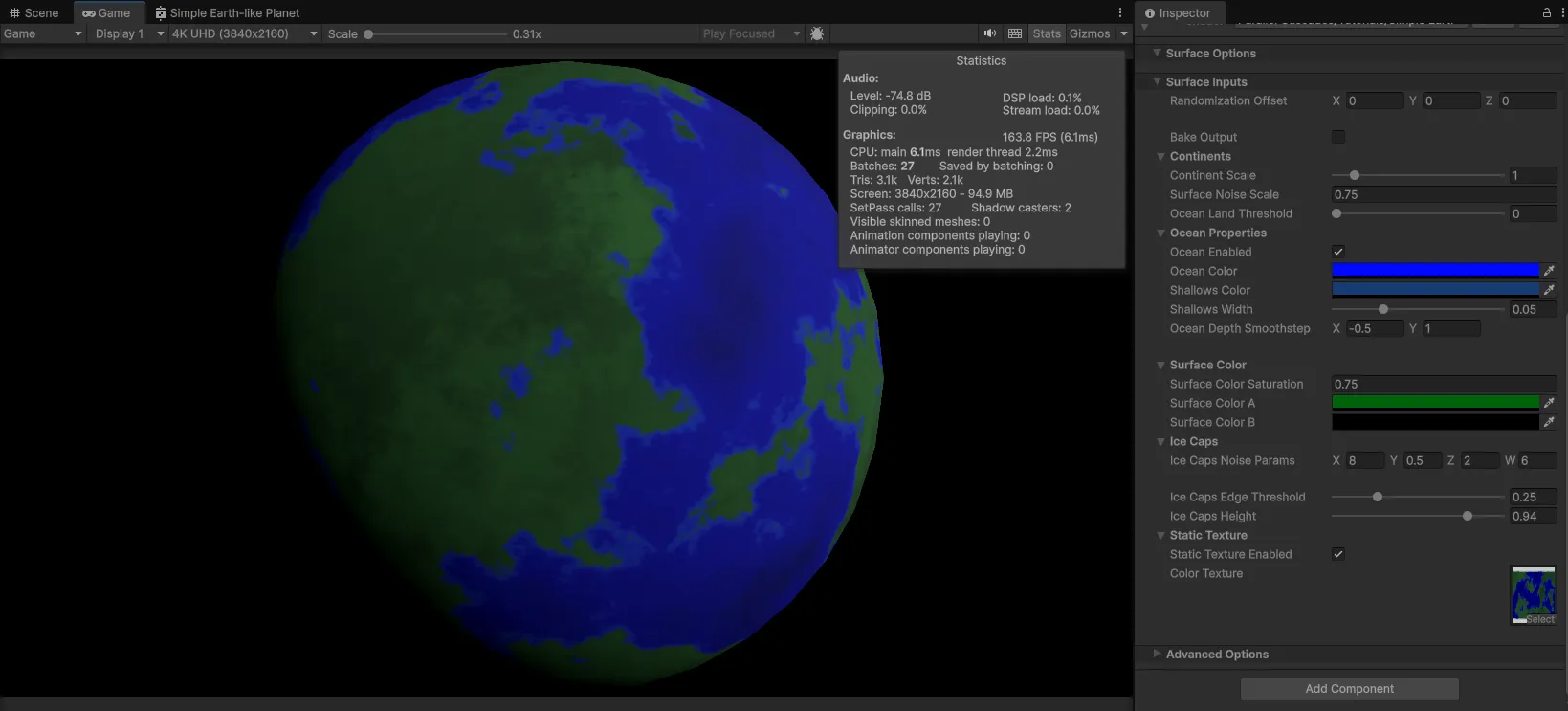Open the Play Focused dropdown

click(x=750, y=33)
